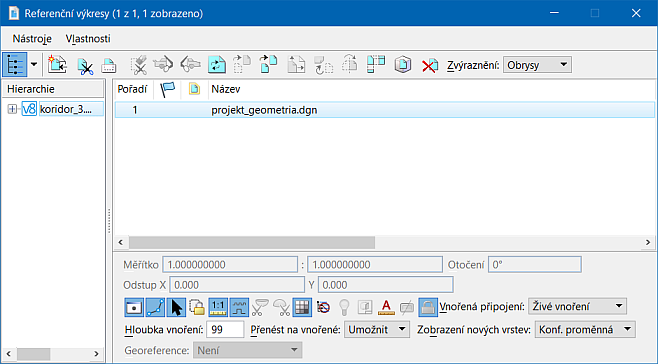Sort by the Název column header
Image resolution: width=658 pixels, height=364 pixels.
click(226, 89)
